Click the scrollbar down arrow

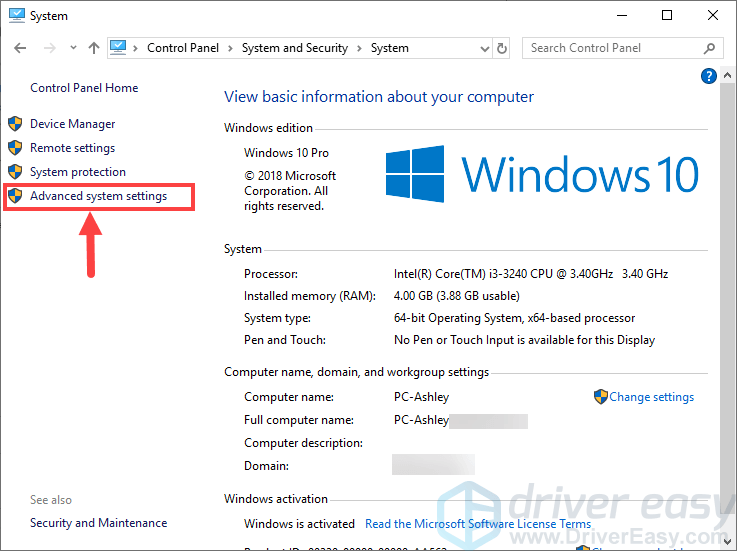[x=727, y=541]
